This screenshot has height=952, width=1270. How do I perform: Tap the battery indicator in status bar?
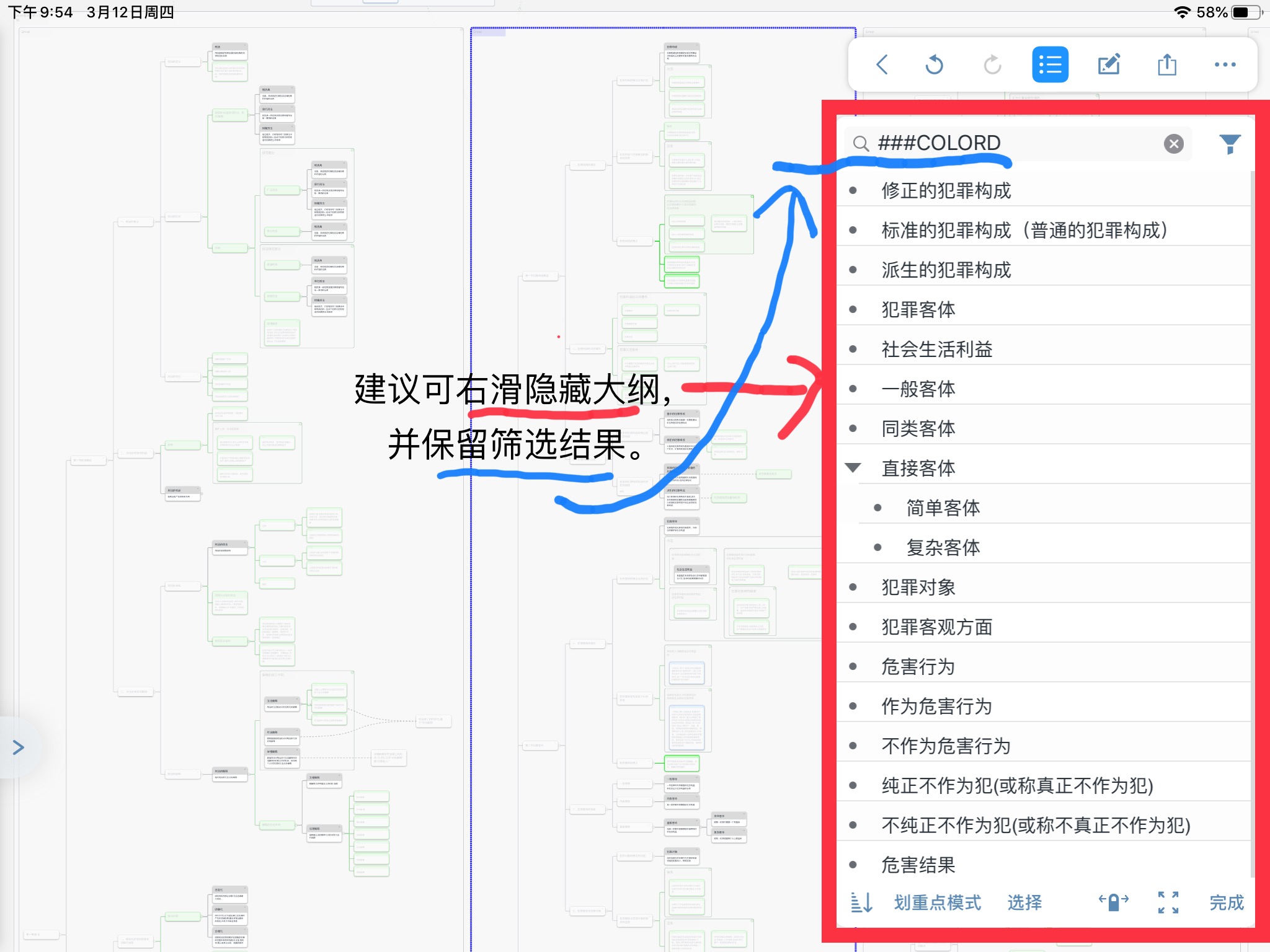tap(1246, 12)
